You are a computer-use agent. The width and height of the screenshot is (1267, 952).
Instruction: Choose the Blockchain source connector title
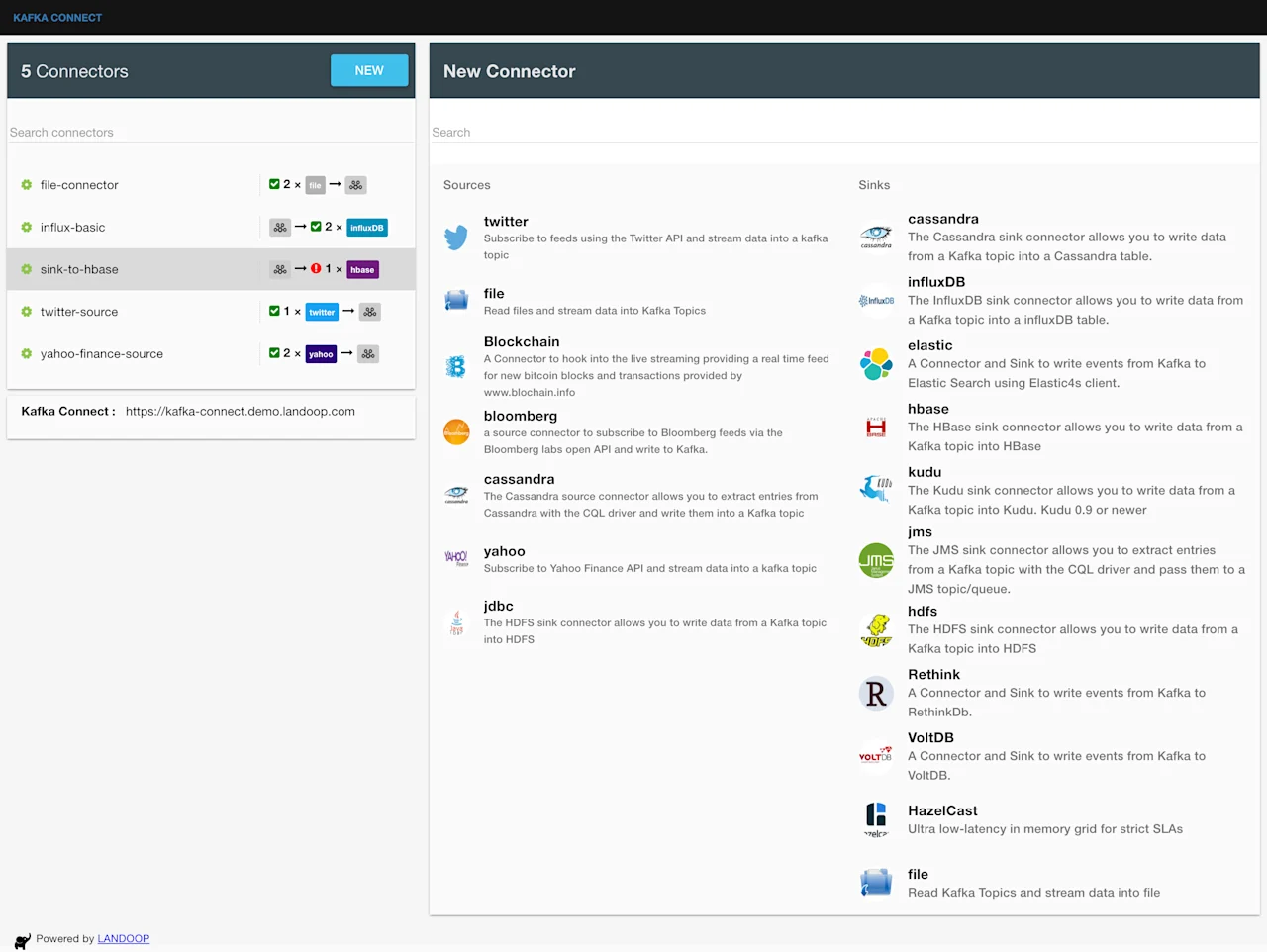coord(522,342)
